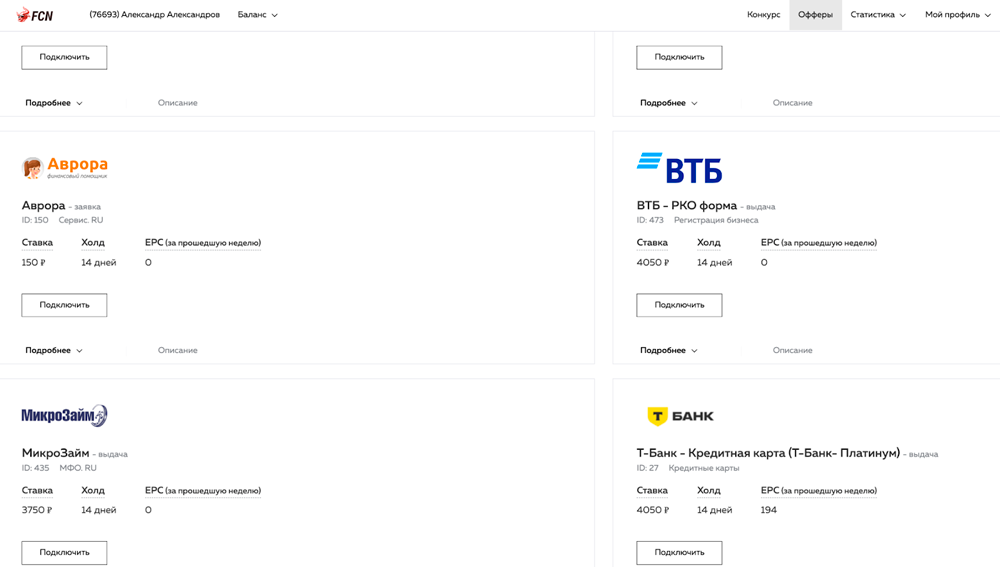Screen dimensions: 1000x567
Task: Click the Сервис. RU category label
Action: pos(81,220)
